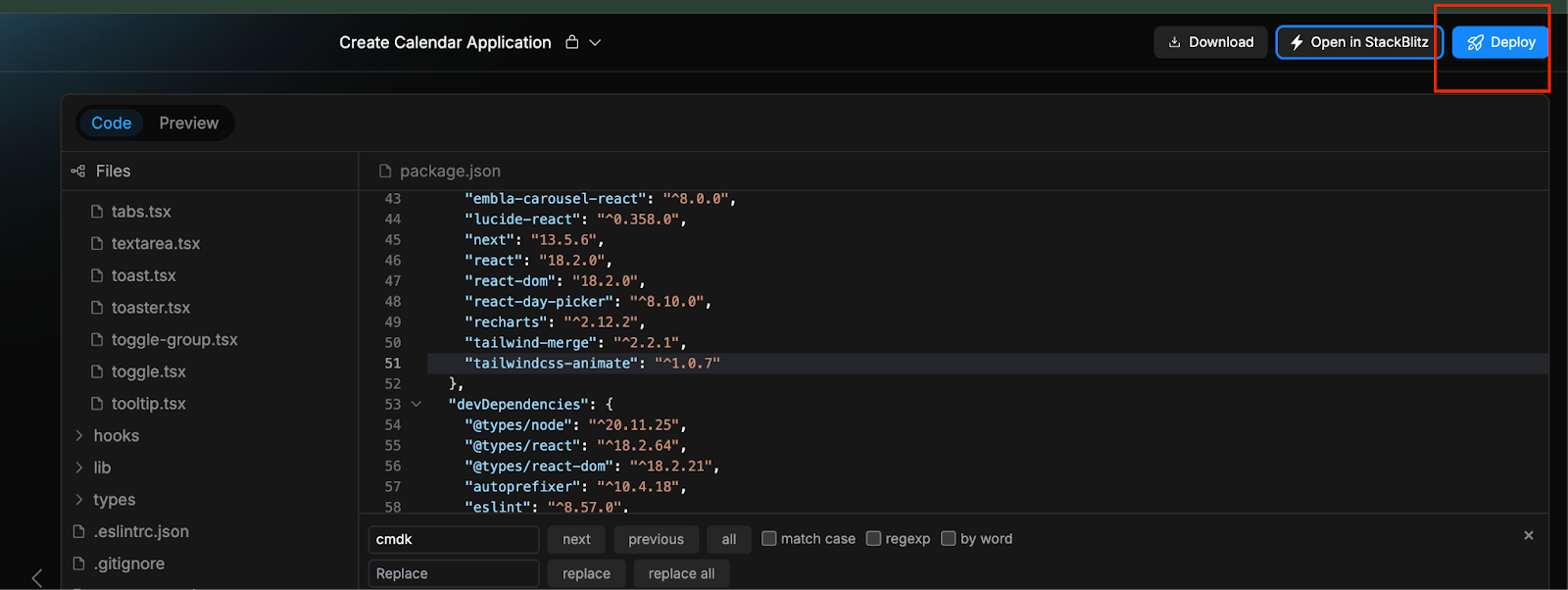Click line number 43 in the gutter
The height and width of the screenshot is (590, 1568).
pyautogui.click(x=393, y=199)
